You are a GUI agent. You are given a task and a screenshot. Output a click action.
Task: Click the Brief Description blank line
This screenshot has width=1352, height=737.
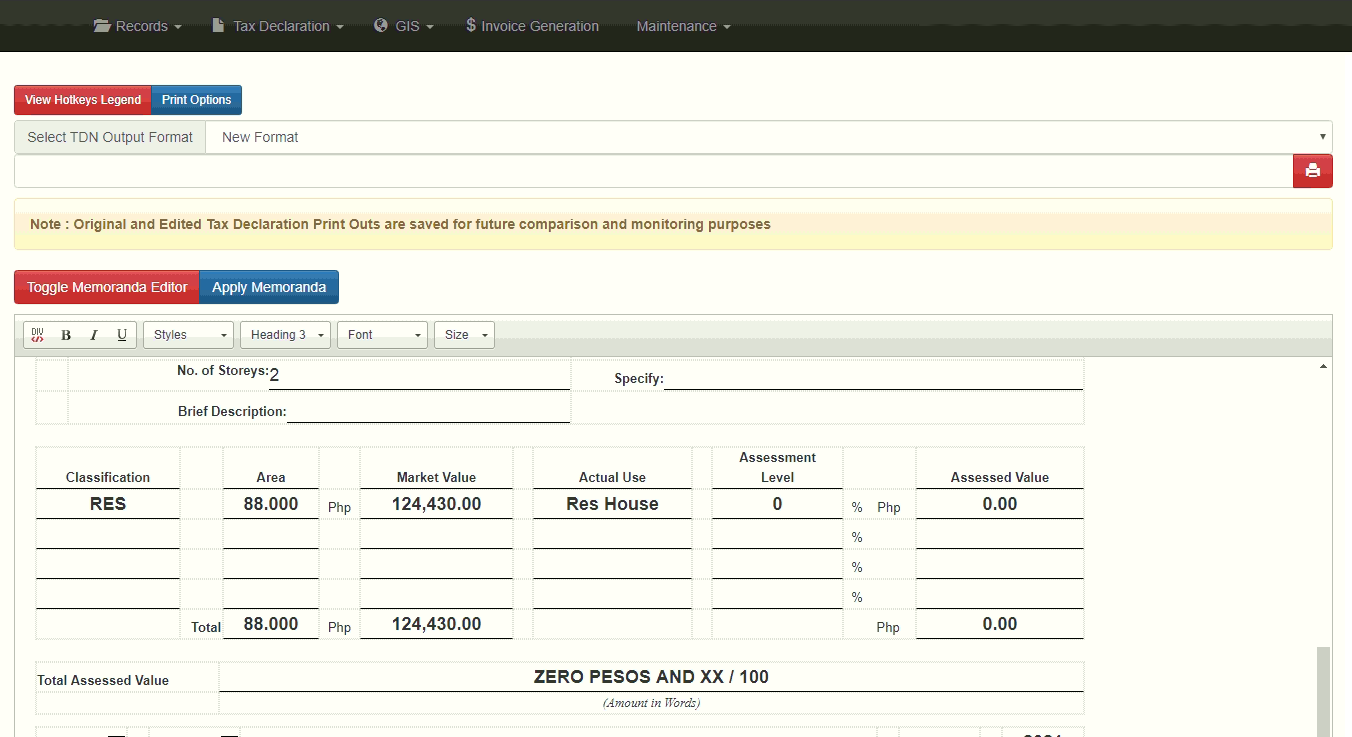click(x=428, y=410)
